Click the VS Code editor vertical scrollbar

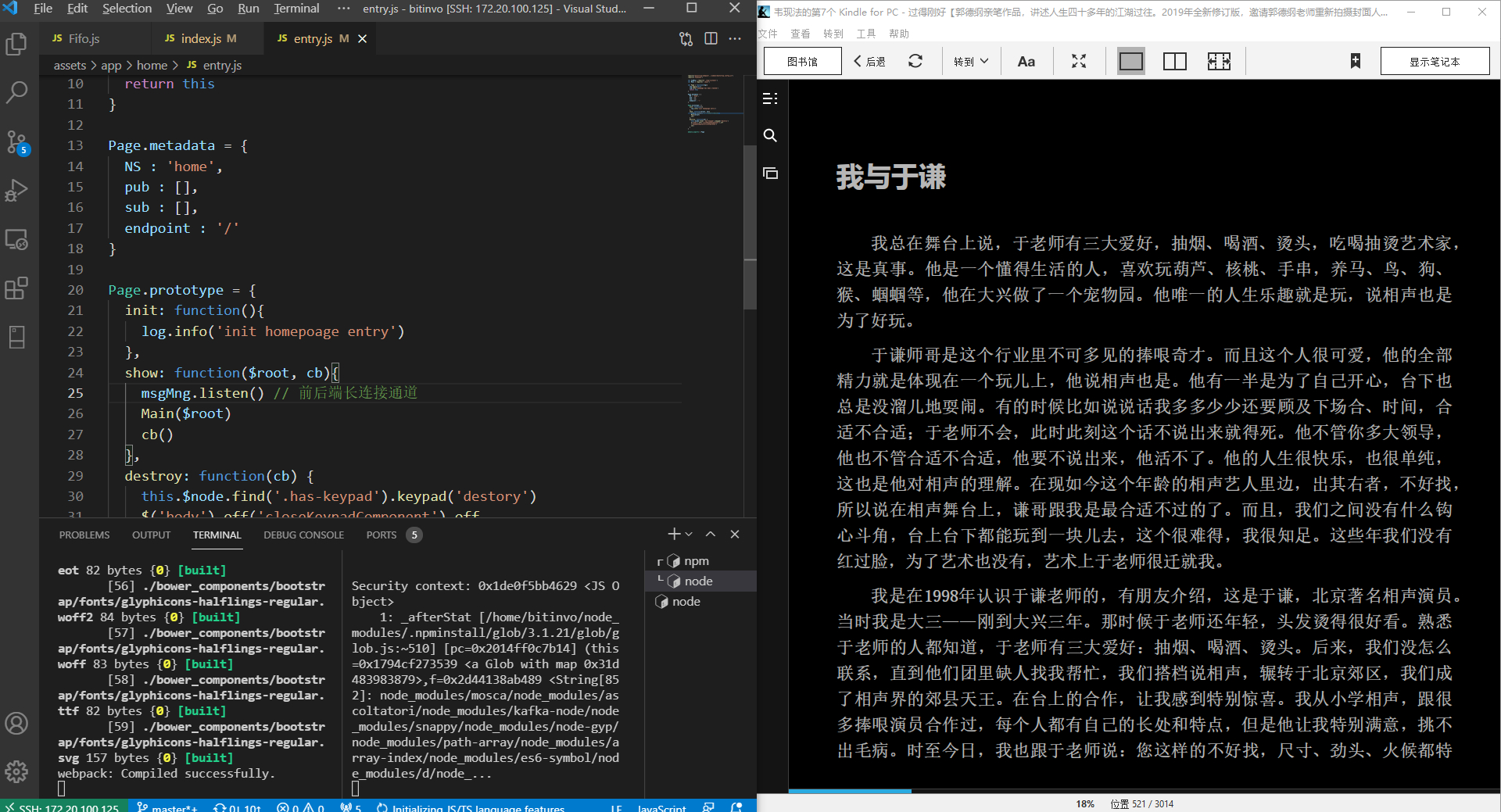coord(750,227)
